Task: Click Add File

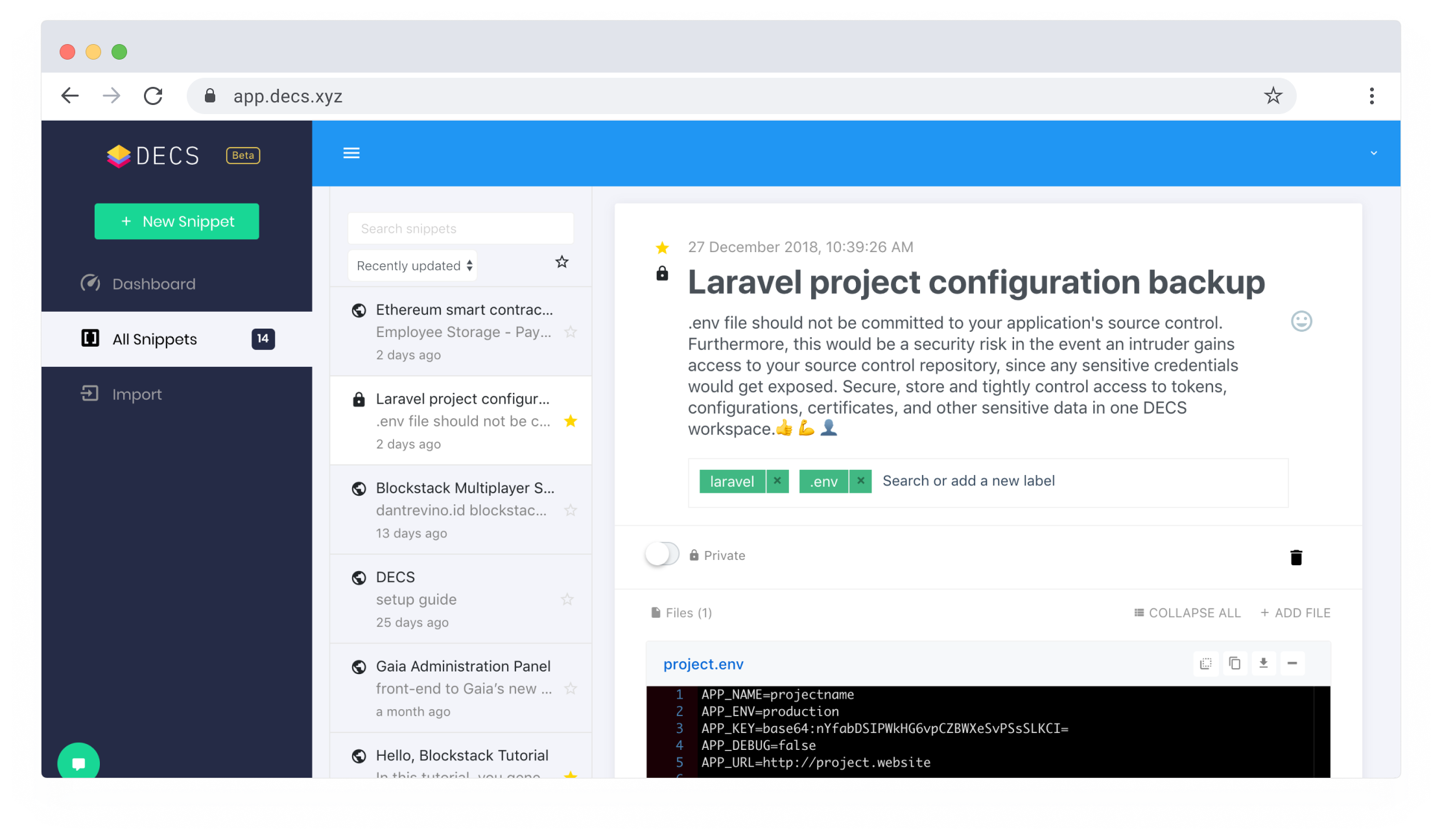Action: (1295, 612)
